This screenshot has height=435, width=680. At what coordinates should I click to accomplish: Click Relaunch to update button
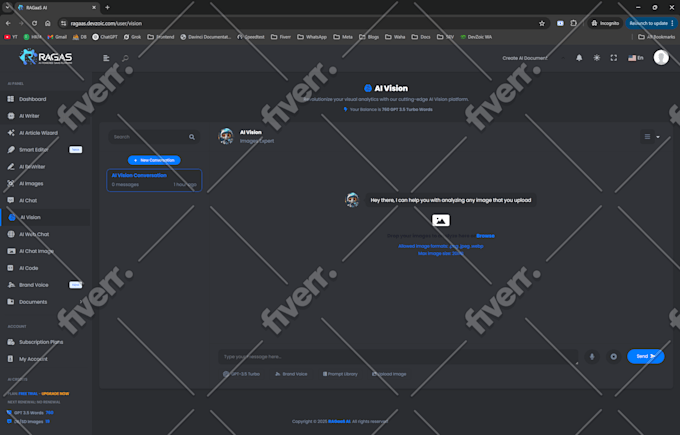click(x=651, y=23)
